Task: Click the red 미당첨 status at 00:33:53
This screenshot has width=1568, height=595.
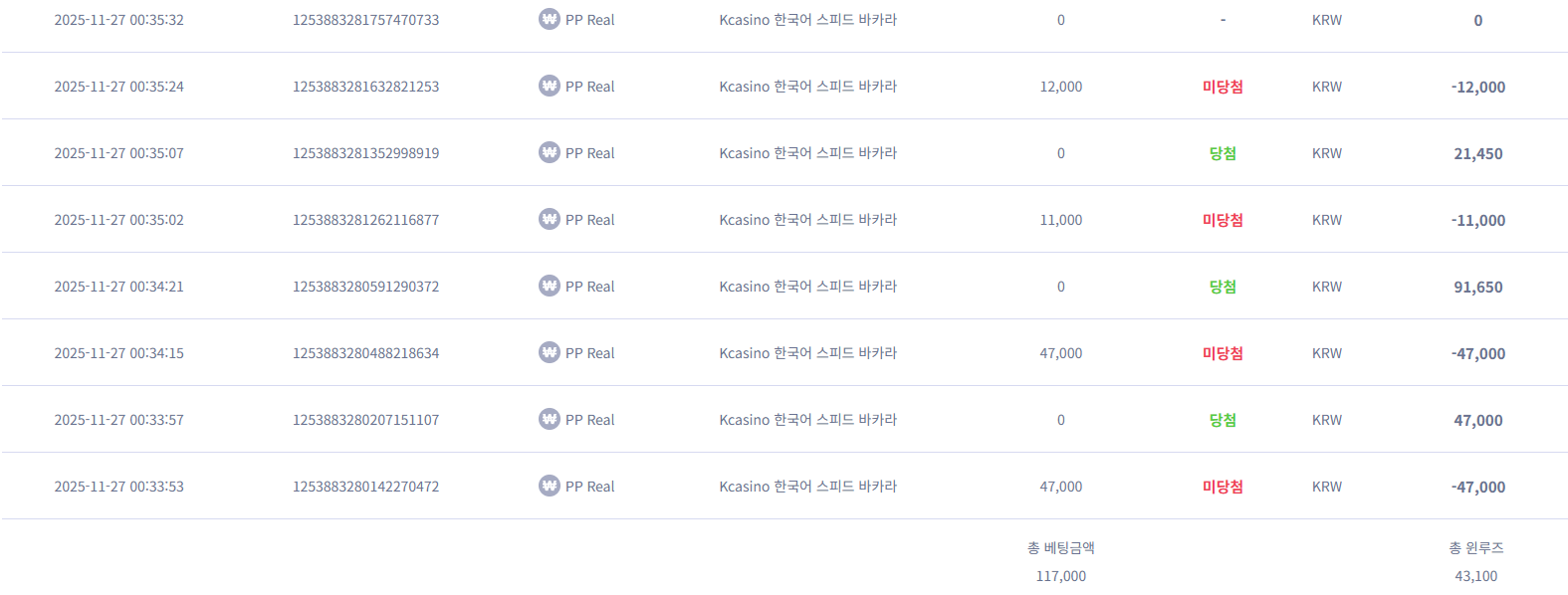Action: tap(1223, 487)
